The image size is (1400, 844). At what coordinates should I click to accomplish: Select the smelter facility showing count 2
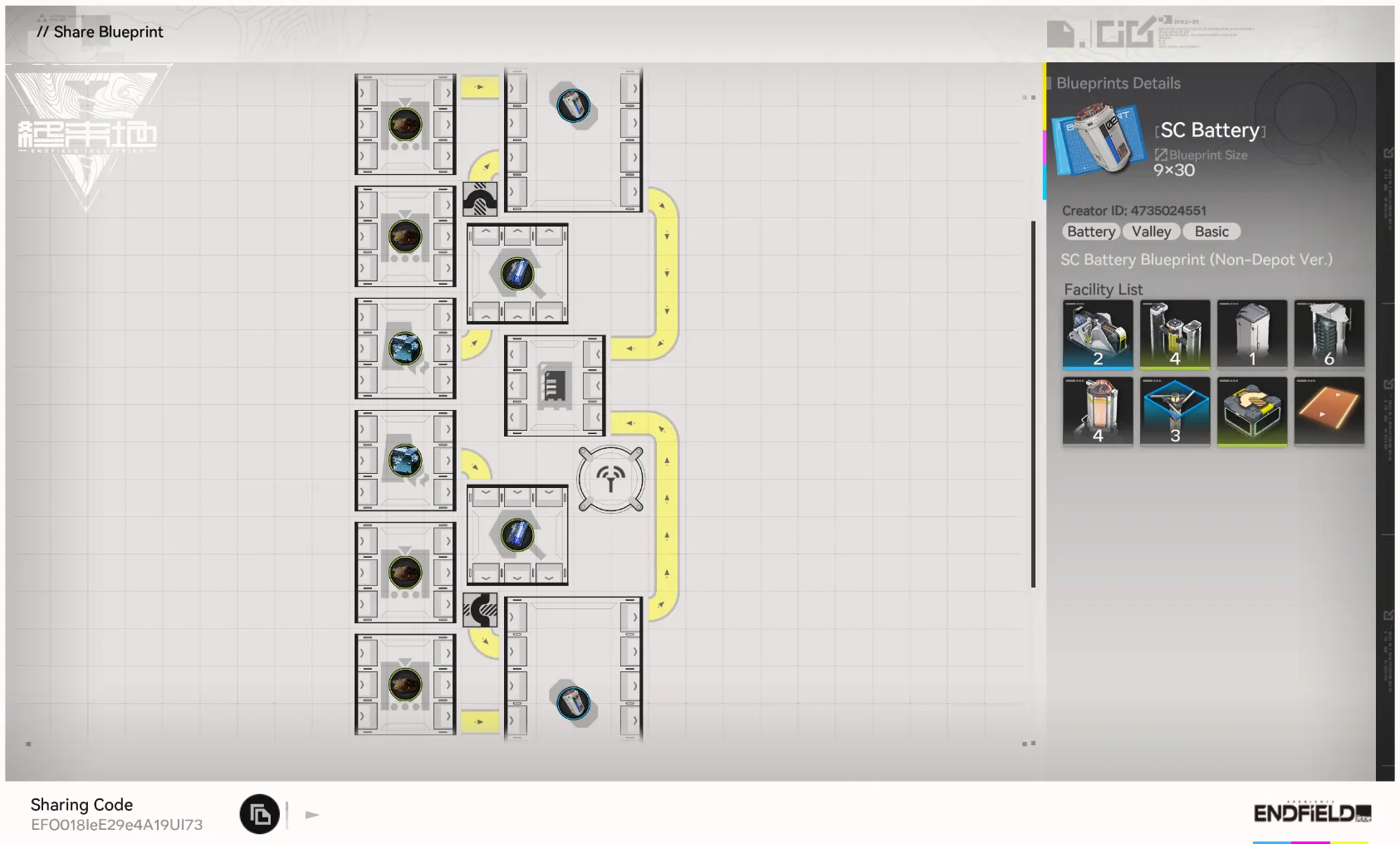[1097, 334]
